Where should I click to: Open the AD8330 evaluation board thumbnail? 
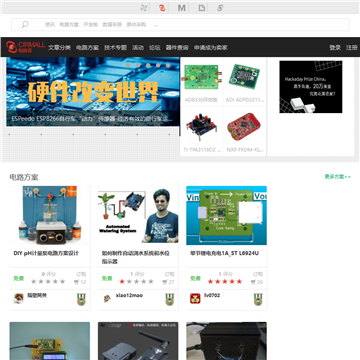click(x=201, y=77)
